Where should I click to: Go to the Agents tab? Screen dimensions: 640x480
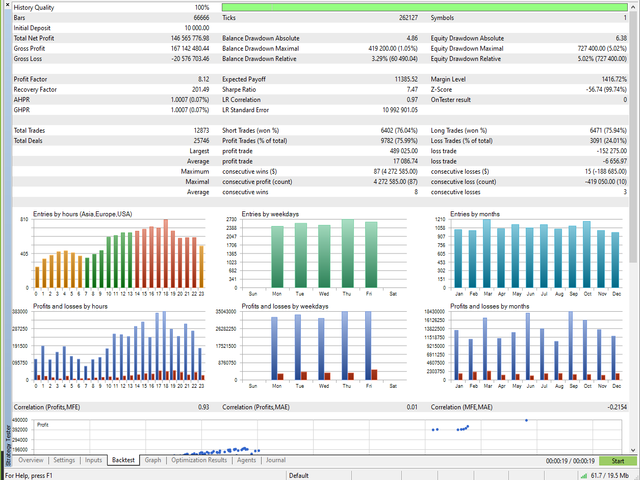[x=246, y=460]
